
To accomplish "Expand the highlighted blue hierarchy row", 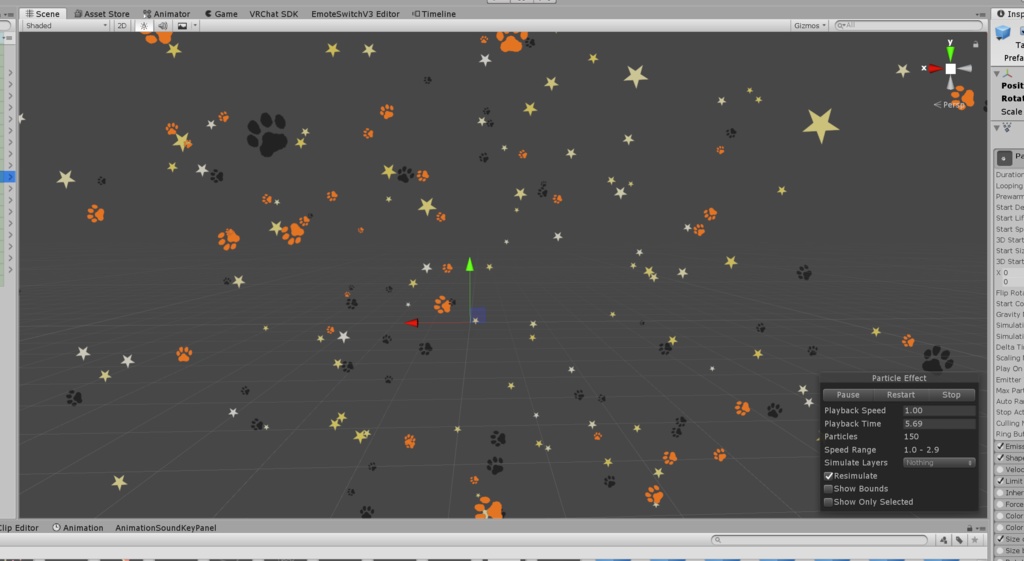I will [x=10, y=176].
